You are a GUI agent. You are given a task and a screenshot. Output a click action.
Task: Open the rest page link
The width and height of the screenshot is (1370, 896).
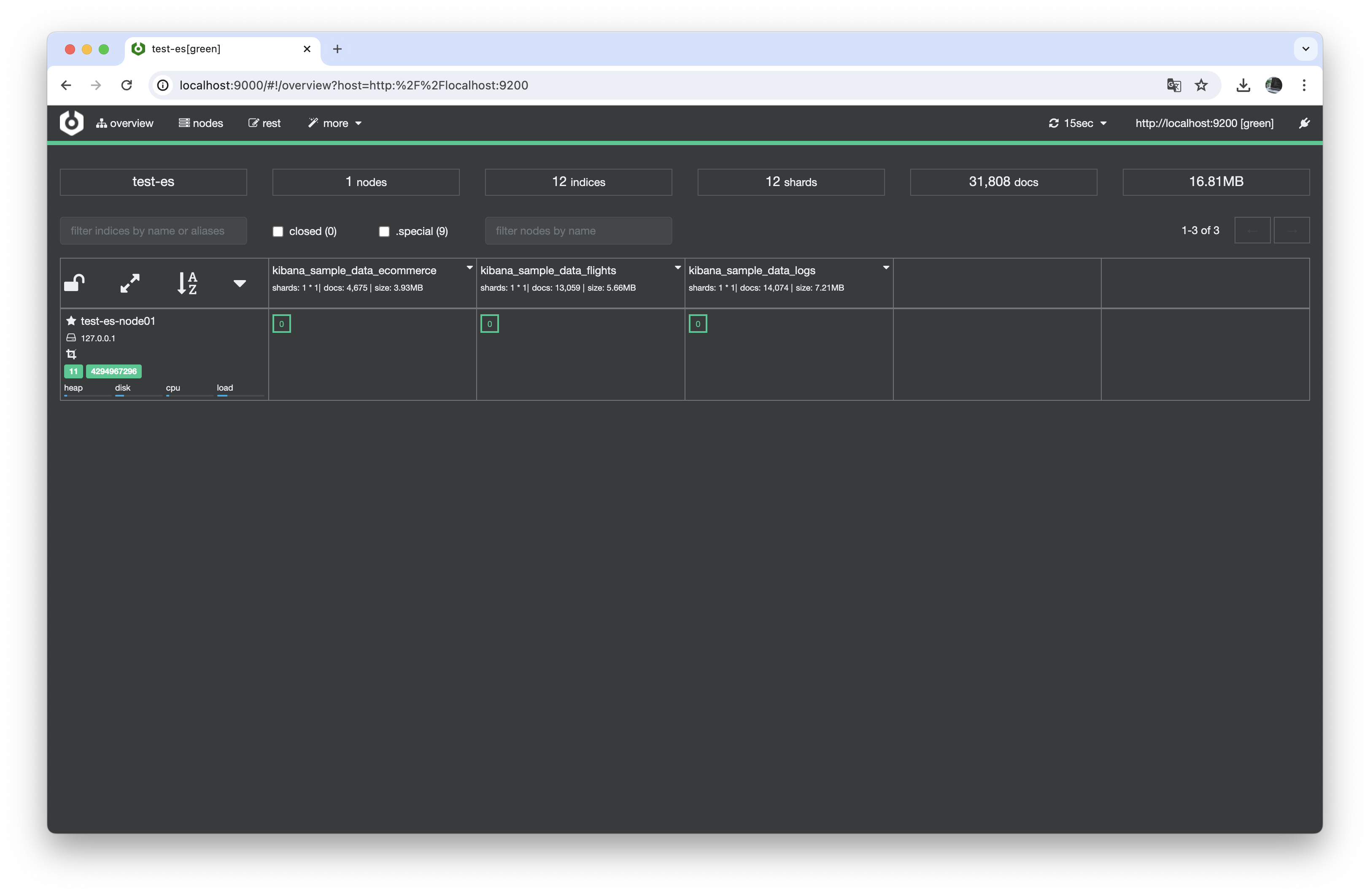coord(265,123)
